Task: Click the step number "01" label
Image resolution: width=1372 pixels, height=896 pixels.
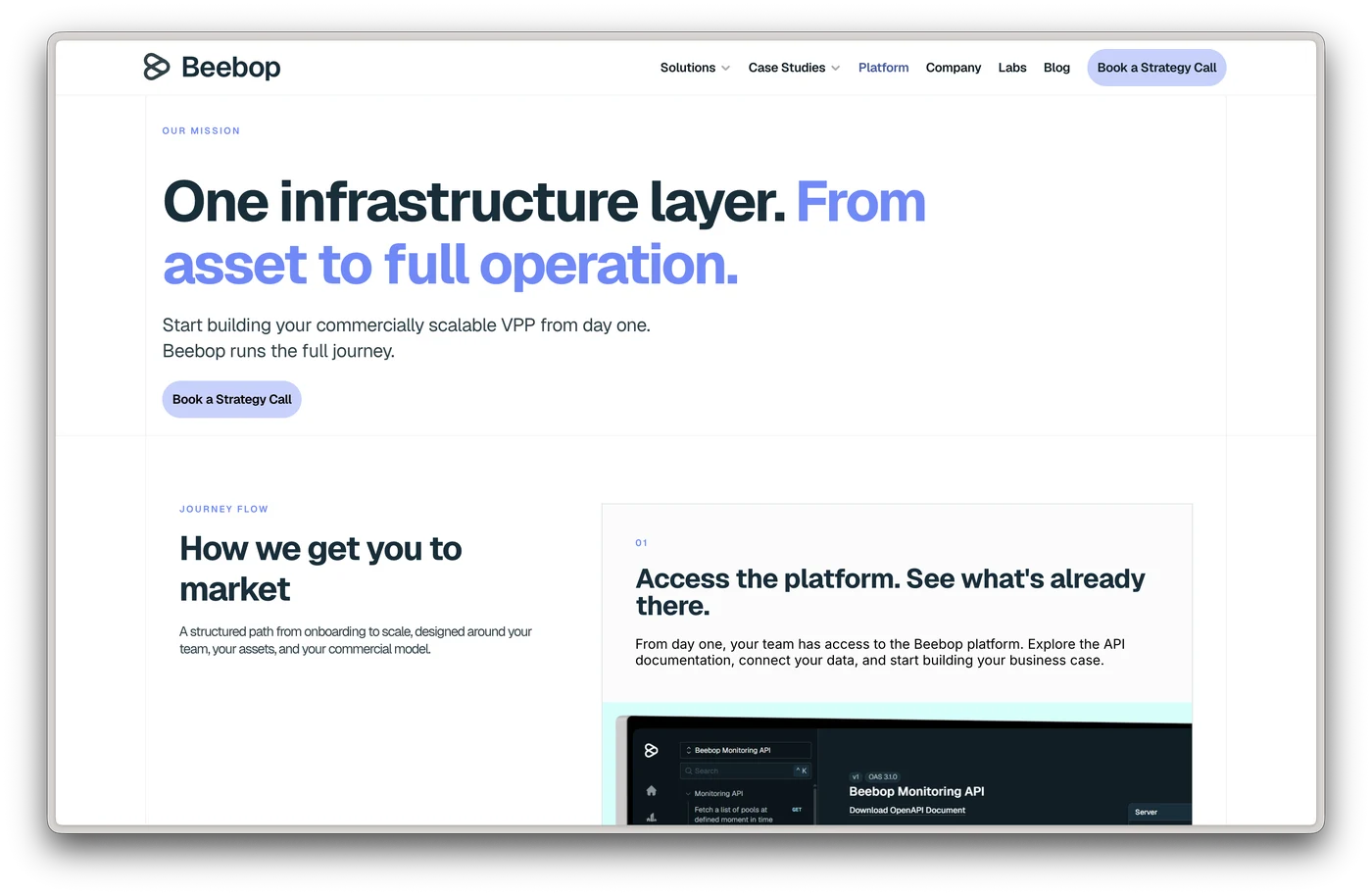Action: (x=642, y=542)
